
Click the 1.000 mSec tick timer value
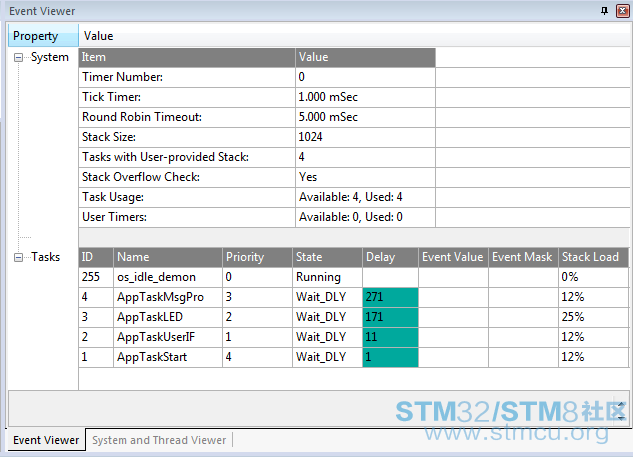click(328, 97)
